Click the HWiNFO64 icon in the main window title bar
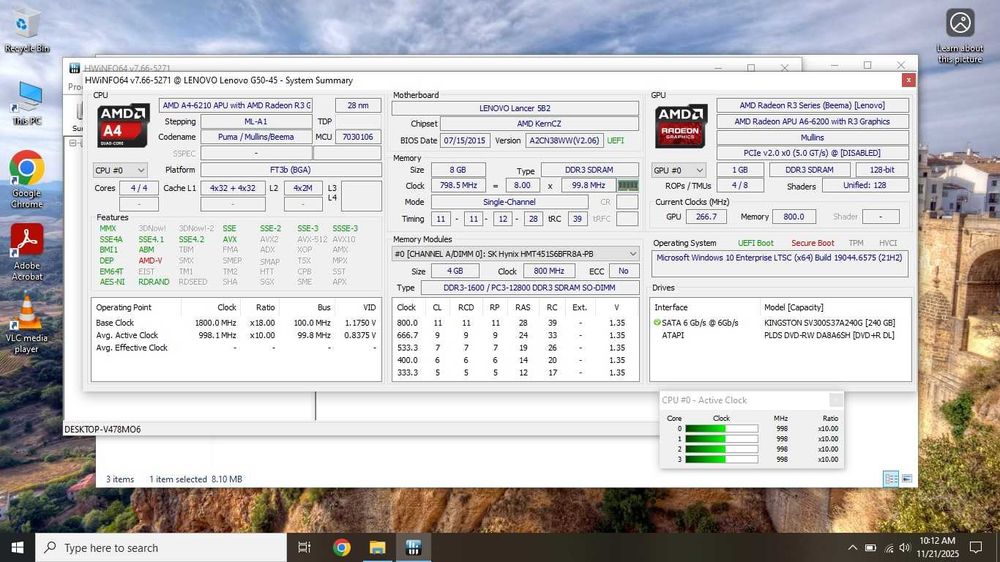The width and height of the screenshot is (1000, 562). pyautogui.click(x=75, y=68)
